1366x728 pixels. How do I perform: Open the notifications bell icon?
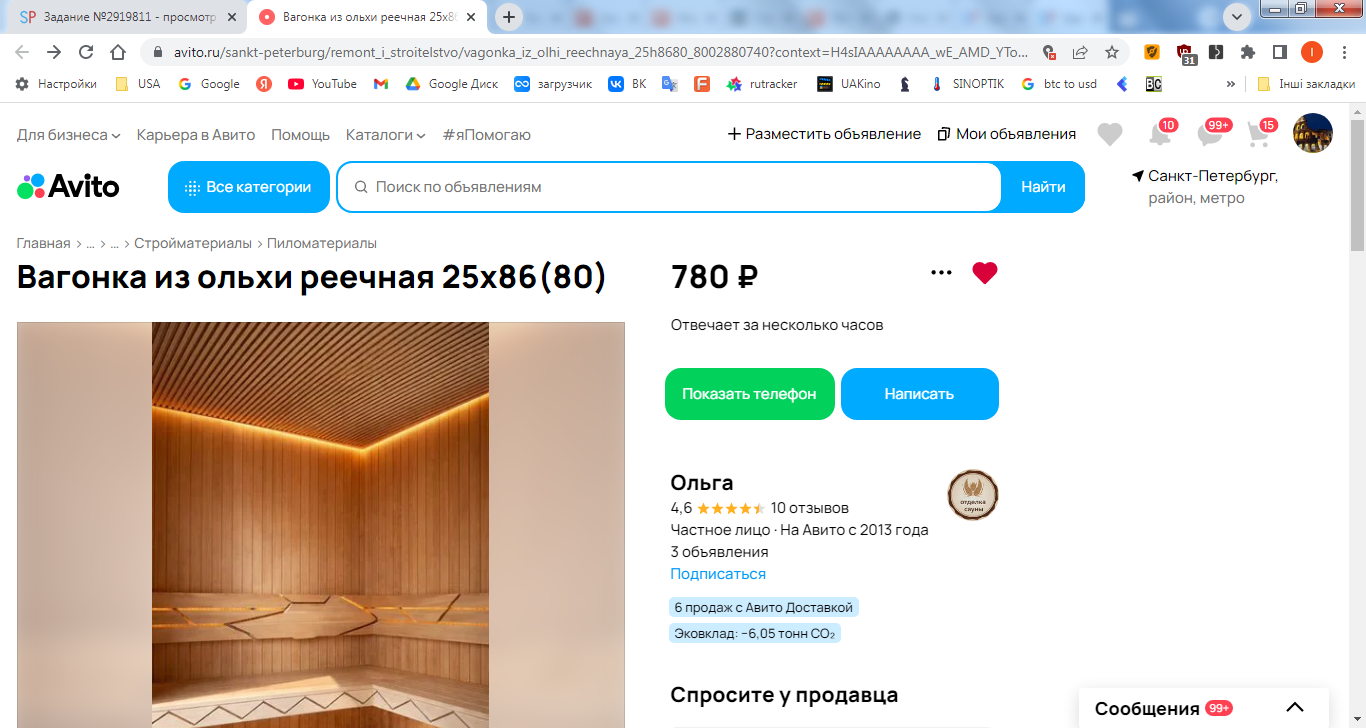pyautogui.click(x=1160, y=134)
